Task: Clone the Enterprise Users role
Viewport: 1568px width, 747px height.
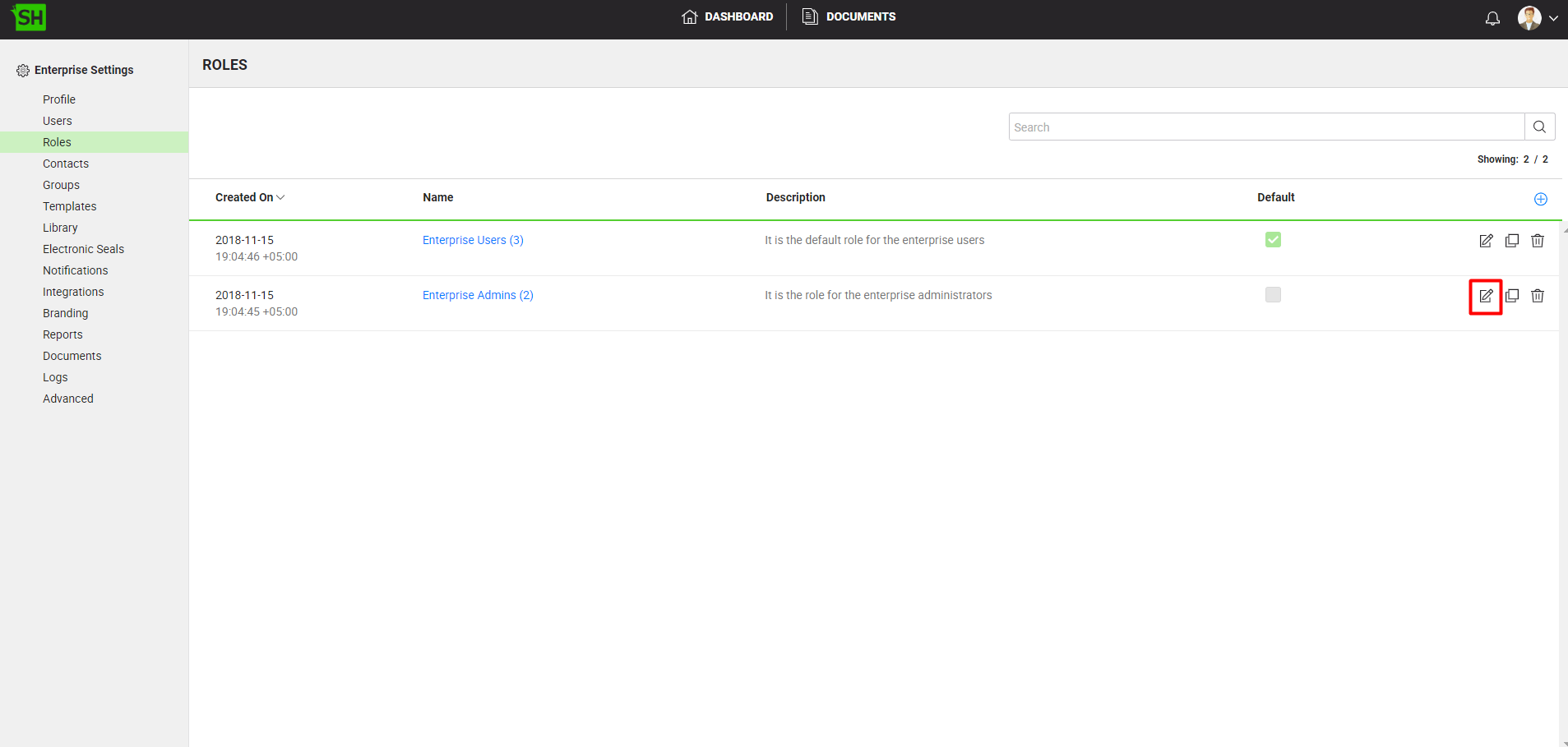Action: 1512,241
